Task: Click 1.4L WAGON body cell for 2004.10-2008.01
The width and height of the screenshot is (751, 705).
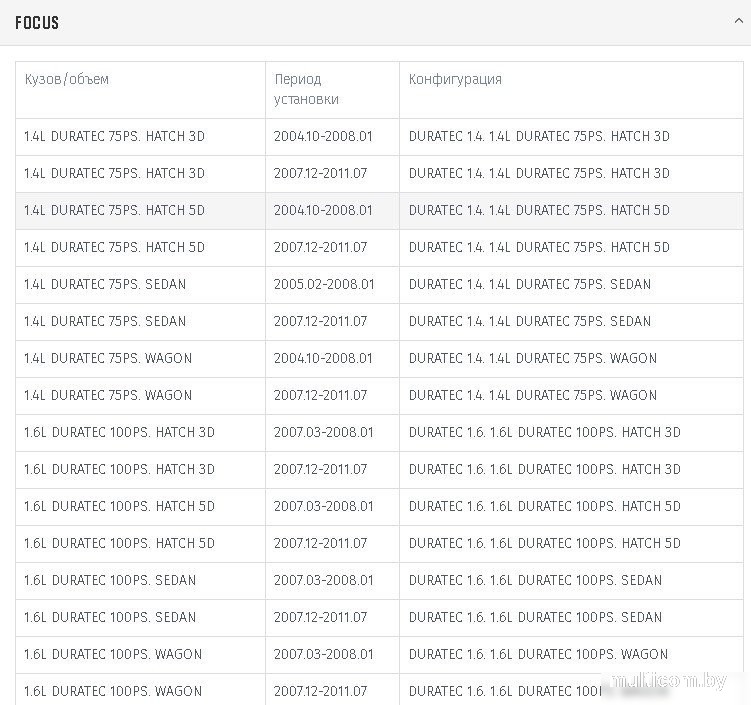Action: click(108, 358)
